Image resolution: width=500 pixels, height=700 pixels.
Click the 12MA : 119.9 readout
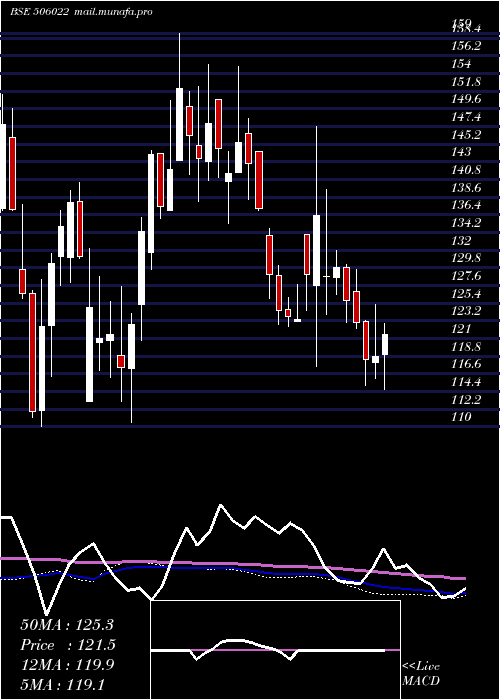click(67, 665)
